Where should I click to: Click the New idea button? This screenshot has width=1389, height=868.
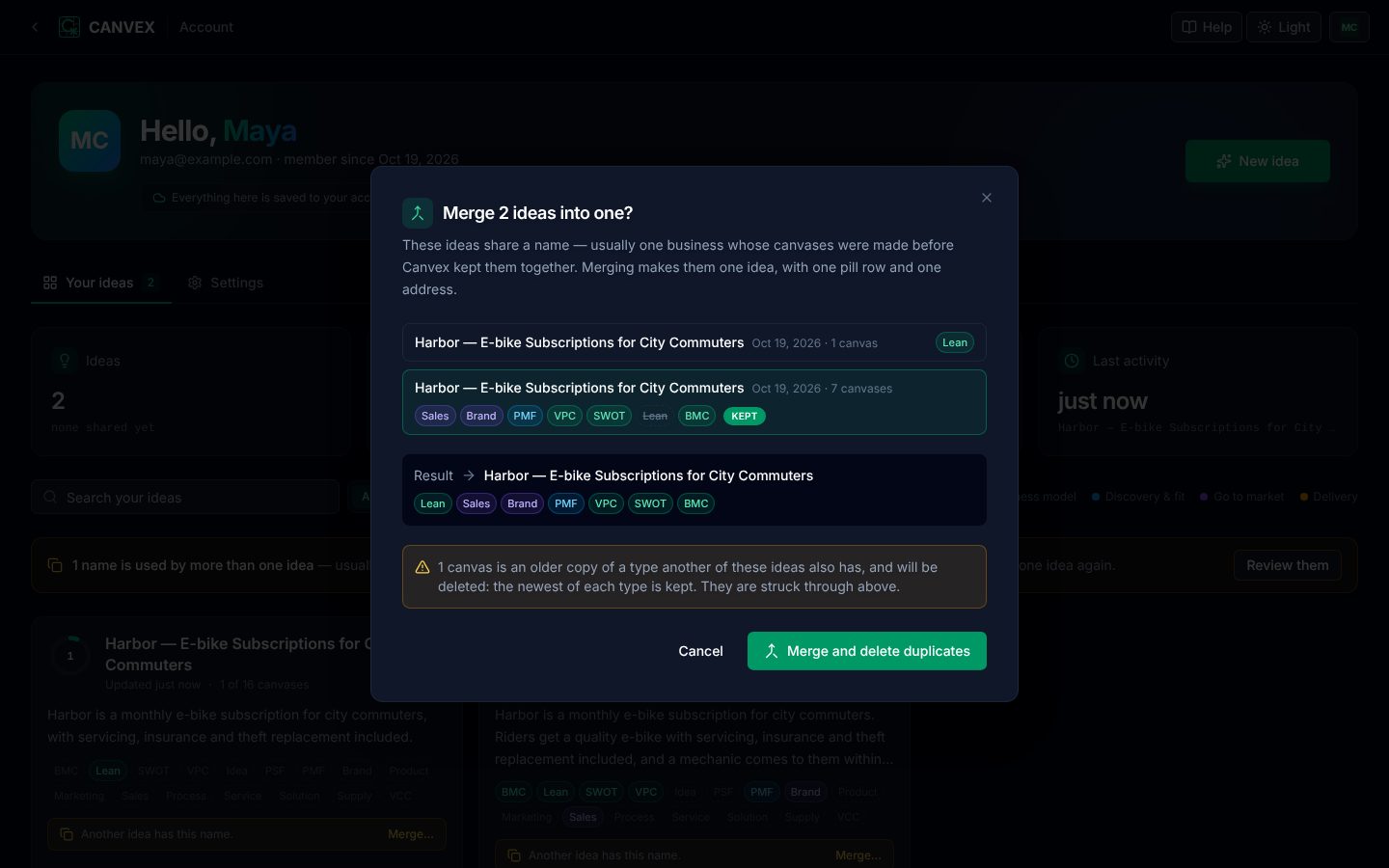pyautogui.click(x=1258, y=161)
